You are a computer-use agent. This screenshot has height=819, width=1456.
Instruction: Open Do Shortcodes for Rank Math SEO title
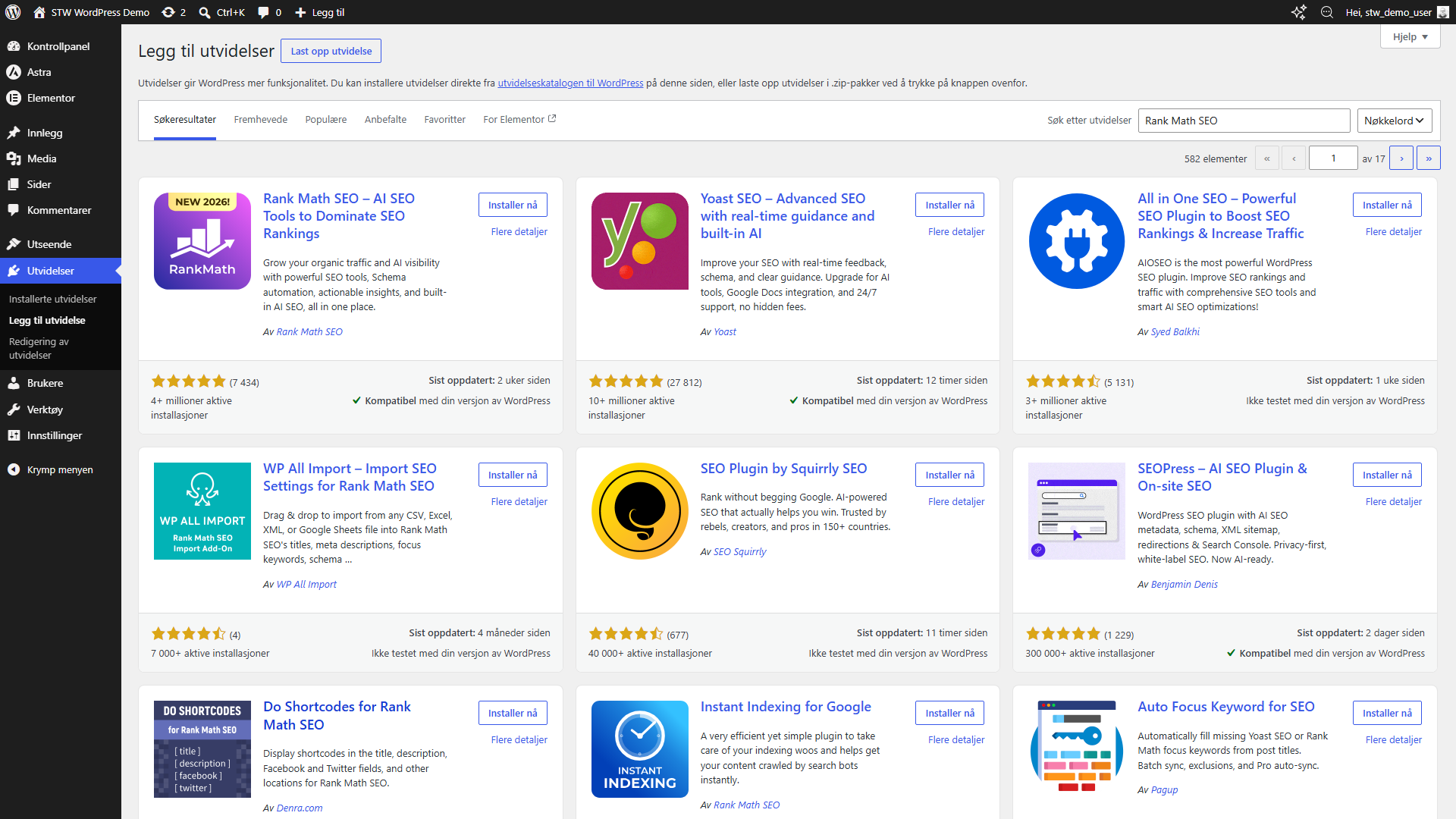(337, 716)
